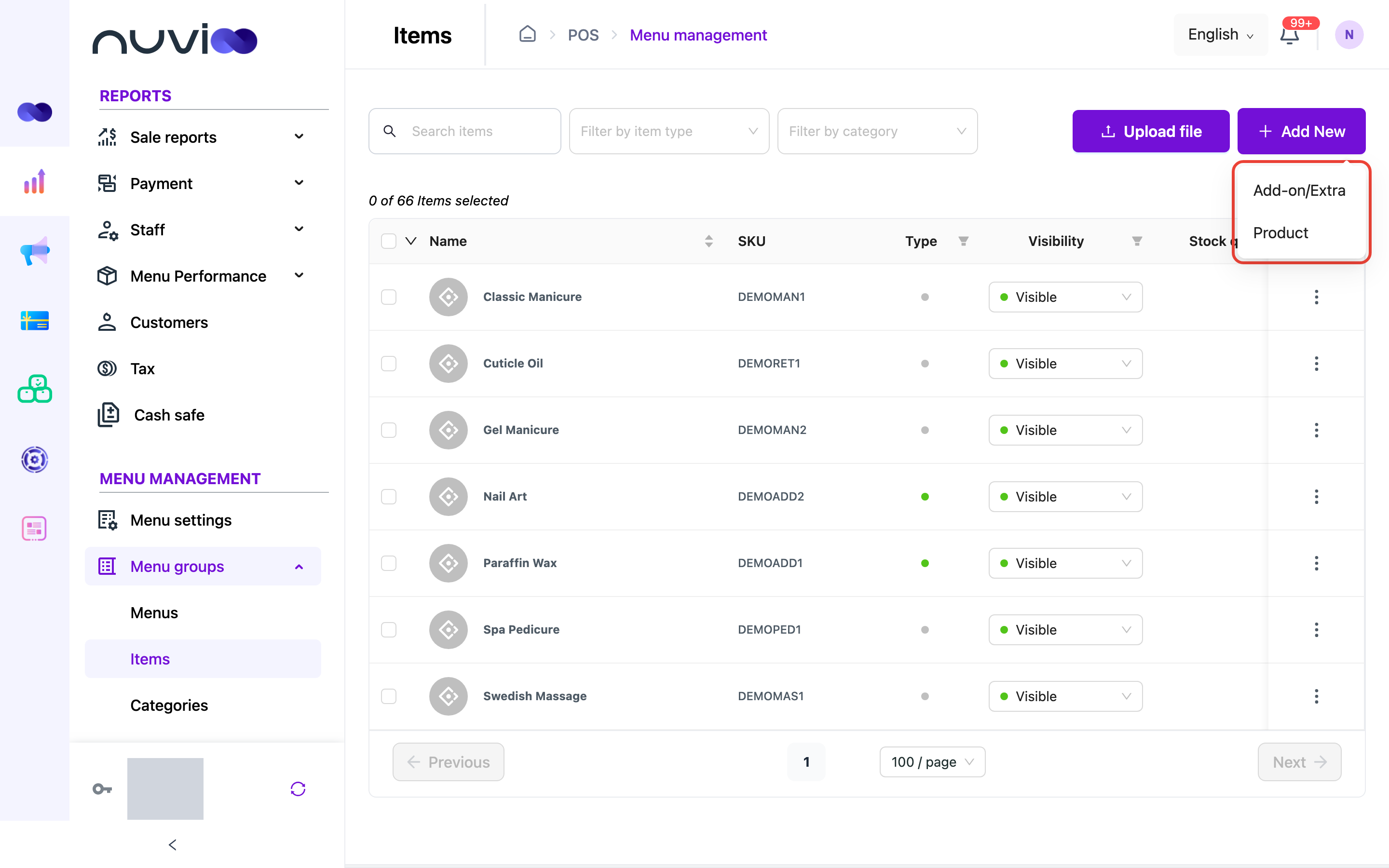Open three-dot menu for Swedish Massage row
Screen dimensions: 1389x868
(x=1316, y=696)
